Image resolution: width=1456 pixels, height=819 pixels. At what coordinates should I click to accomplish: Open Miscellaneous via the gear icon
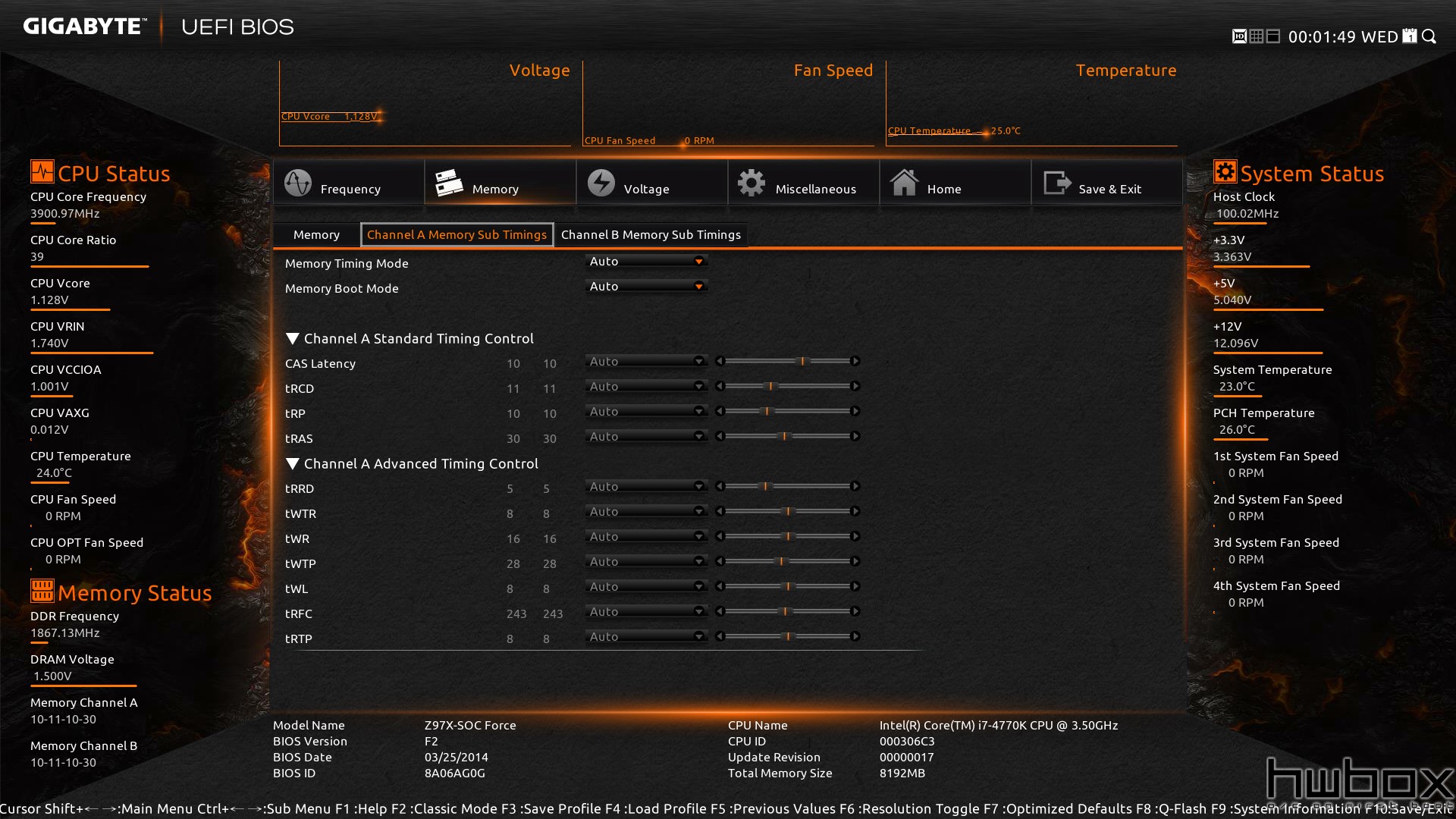point(752,183)
